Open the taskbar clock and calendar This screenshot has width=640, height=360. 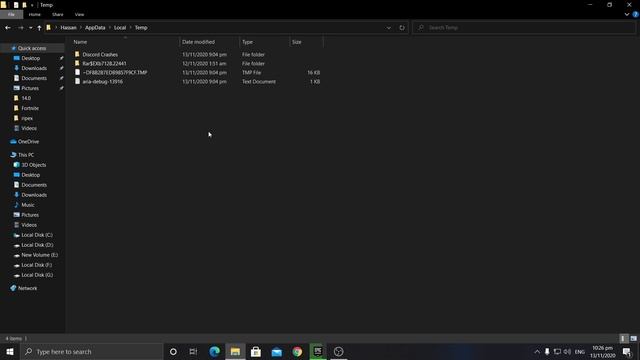click(x=602, y=351)
